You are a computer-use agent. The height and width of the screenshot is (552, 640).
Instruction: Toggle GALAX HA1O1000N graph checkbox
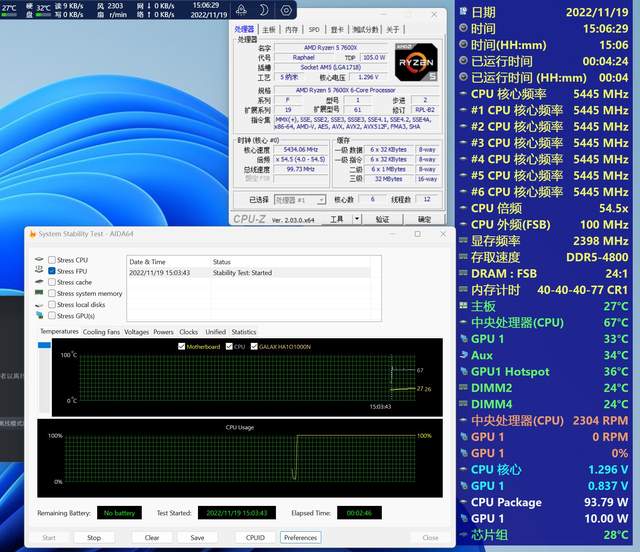click(254, 346)
